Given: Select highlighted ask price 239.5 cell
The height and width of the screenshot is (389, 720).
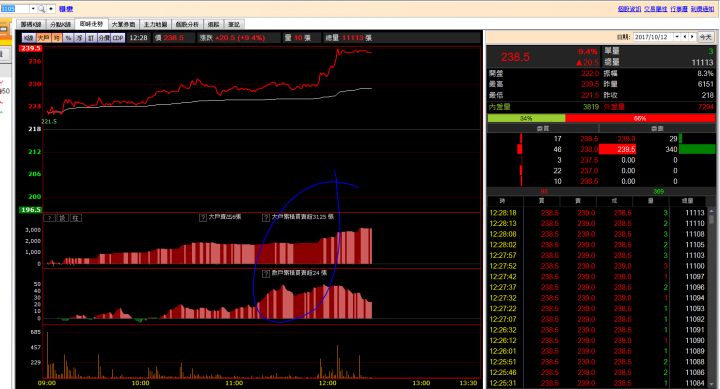Looking at the screenshot, I should click(618, 149).
